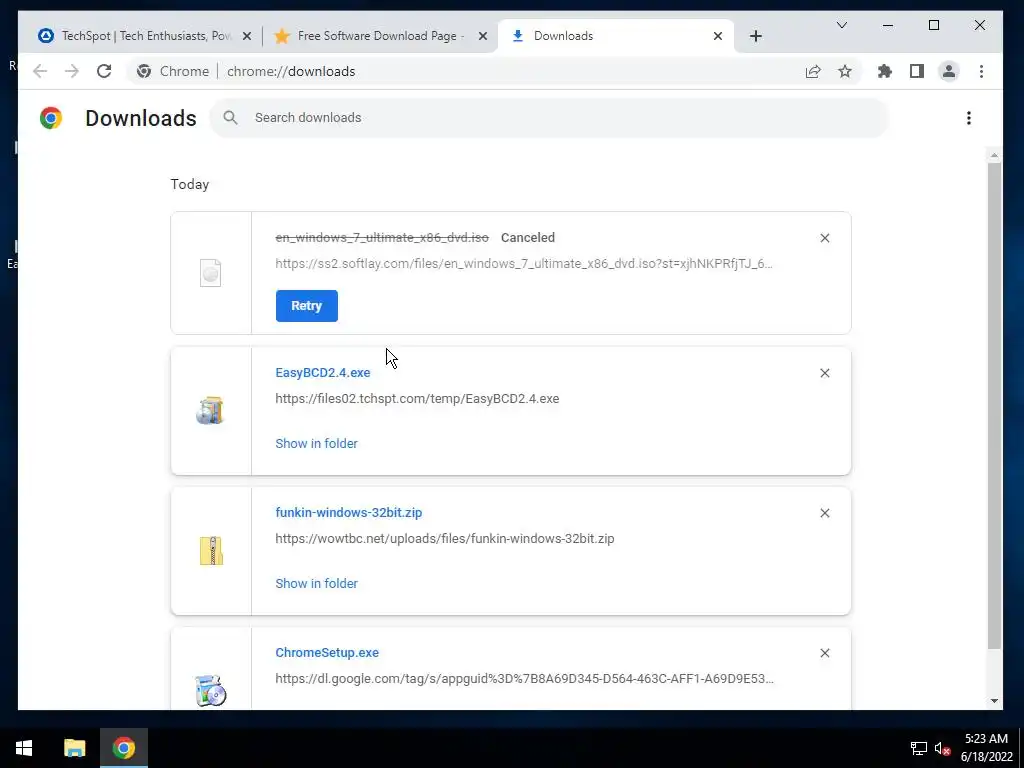Viewport: 1024px width, 768px height.
Task: Click the softlay.com ISO source URL
Action: (524, 264)
